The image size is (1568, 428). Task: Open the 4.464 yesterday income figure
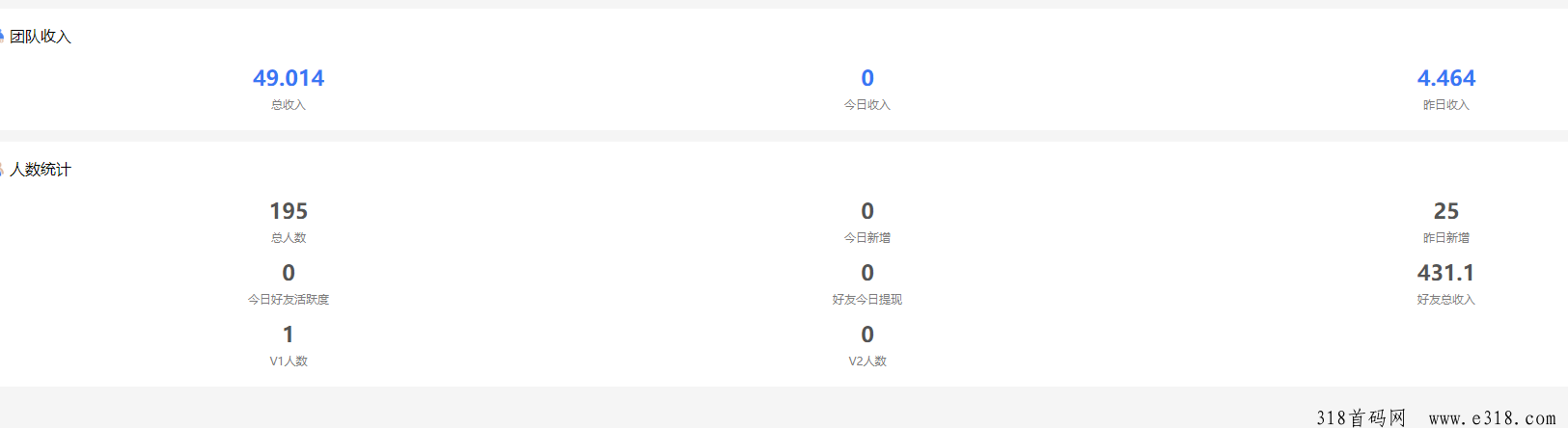pos(1446,78)
